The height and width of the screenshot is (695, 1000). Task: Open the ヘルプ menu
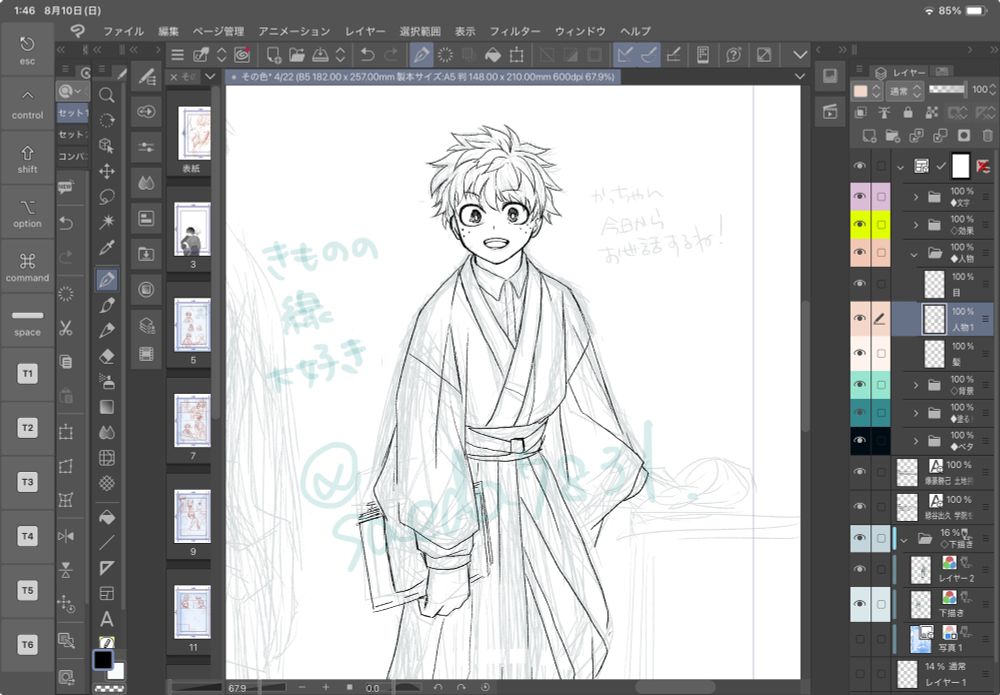pyautogui.click(x=635, y=31)
